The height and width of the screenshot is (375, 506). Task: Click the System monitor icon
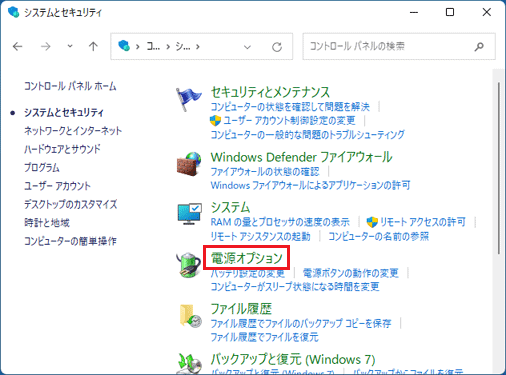[189, 214]
